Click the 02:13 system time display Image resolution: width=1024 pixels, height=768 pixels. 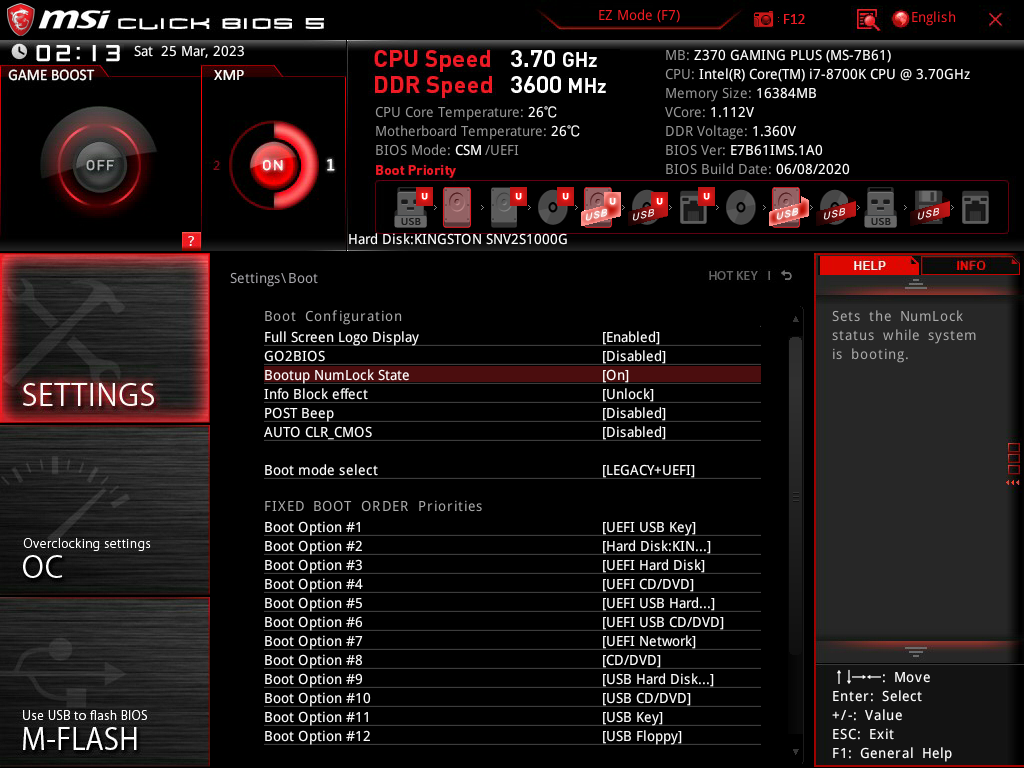pyautogui.click(x=78, y=52)
